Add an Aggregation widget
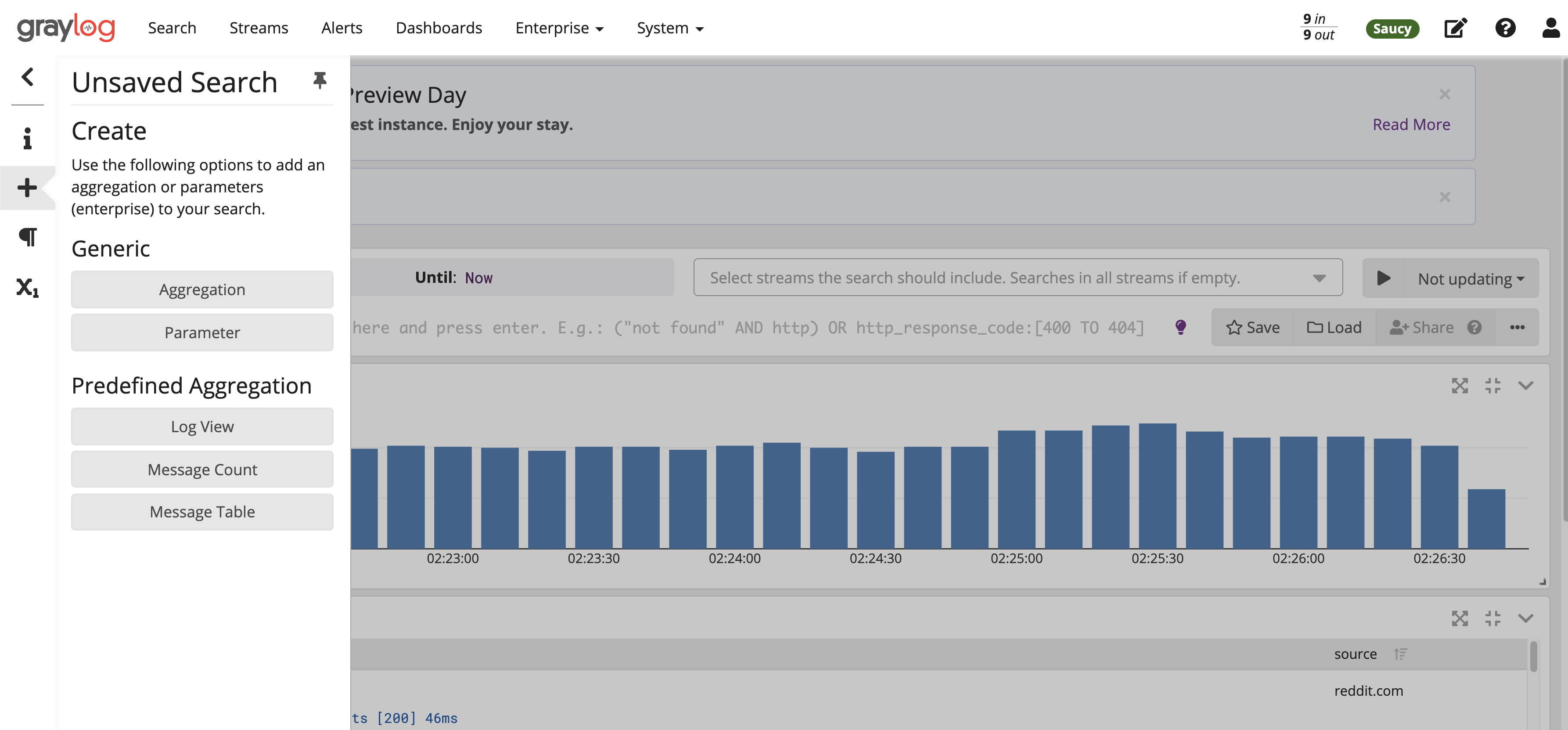This screenshot has height=730, width=1568. click(202, 290)
